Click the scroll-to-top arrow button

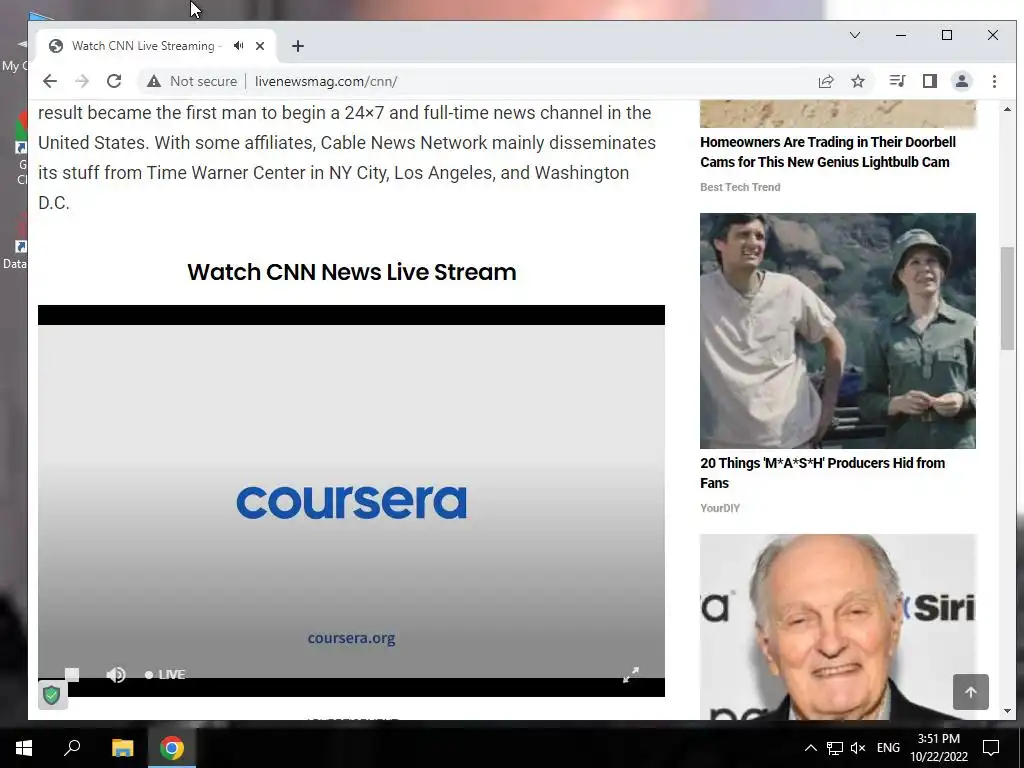tap(970, 692)
